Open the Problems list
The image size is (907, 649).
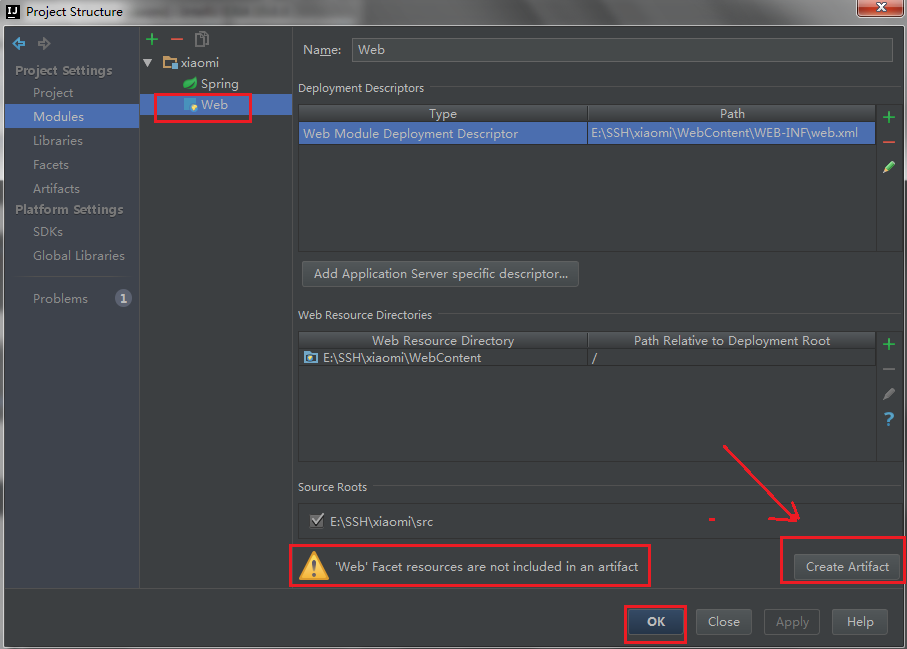pyautogui.click(x=60, y=298)
